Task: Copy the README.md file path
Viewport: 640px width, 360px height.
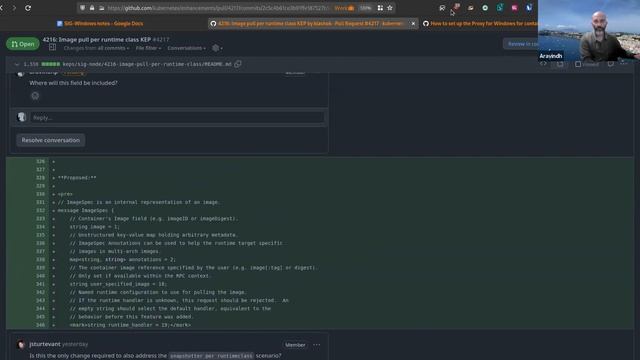Action: [238, 64]
